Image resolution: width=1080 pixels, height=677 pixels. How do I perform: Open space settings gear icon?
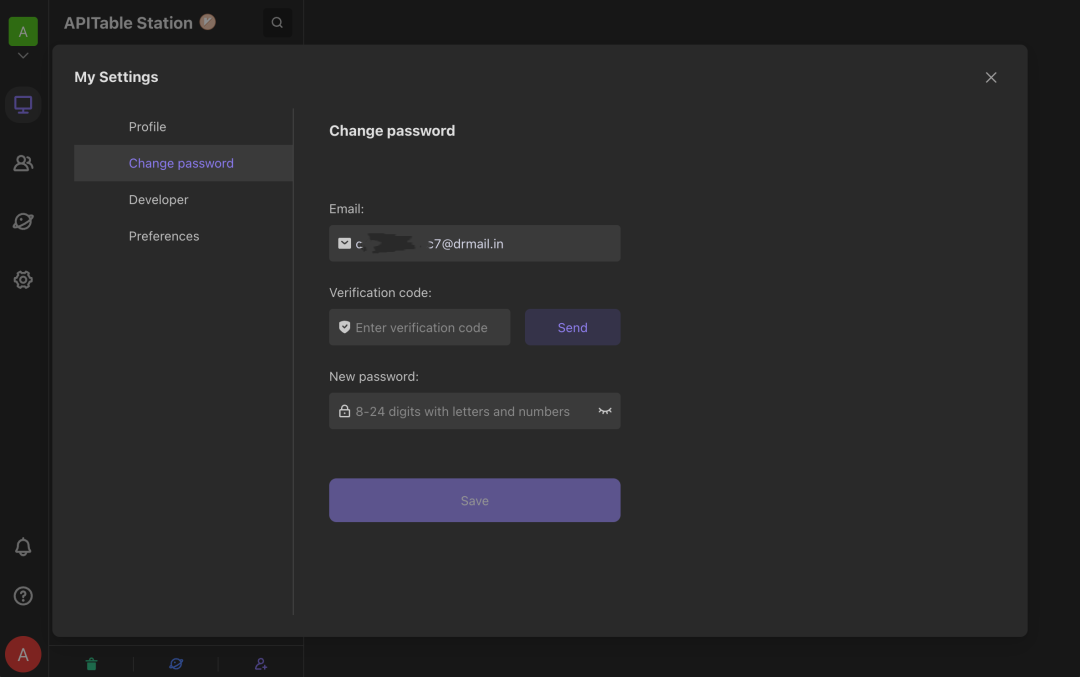pyautogui.click(x=23, y=280)
